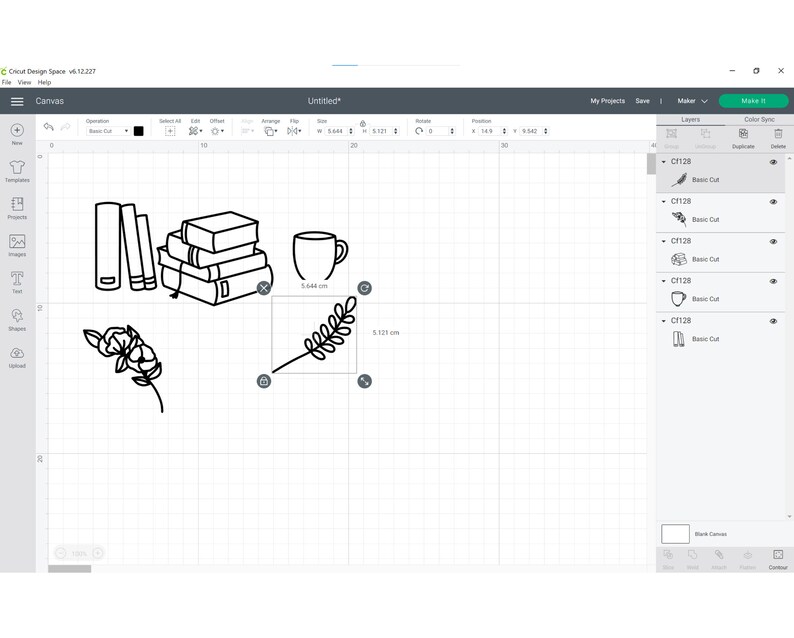Image resolution: width=794 pixels, height=638 pixels.
Task: Click the Select All icon
Action: click(170, 131)
